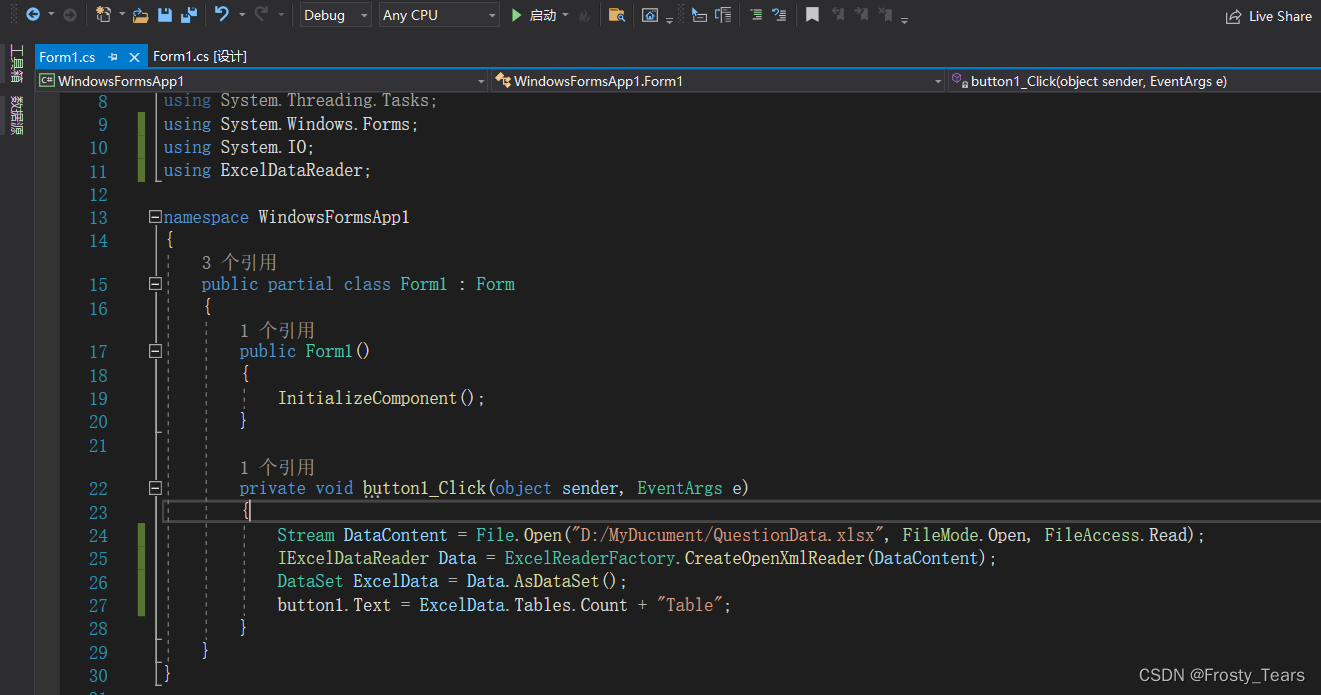Click the Undo icon

point(222,14)
